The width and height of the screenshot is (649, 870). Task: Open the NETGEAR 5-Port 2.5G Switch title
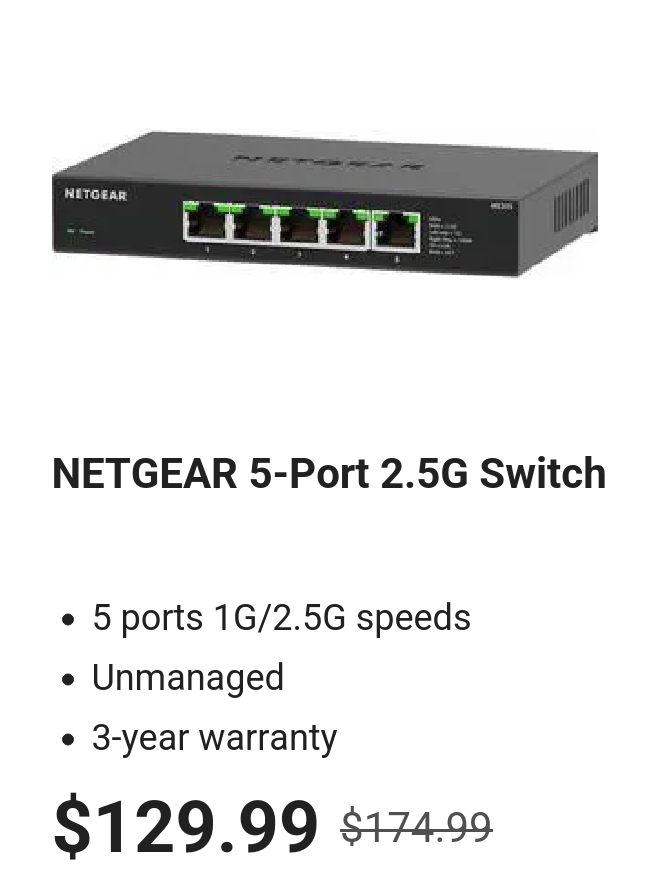(x=329, y=473)
